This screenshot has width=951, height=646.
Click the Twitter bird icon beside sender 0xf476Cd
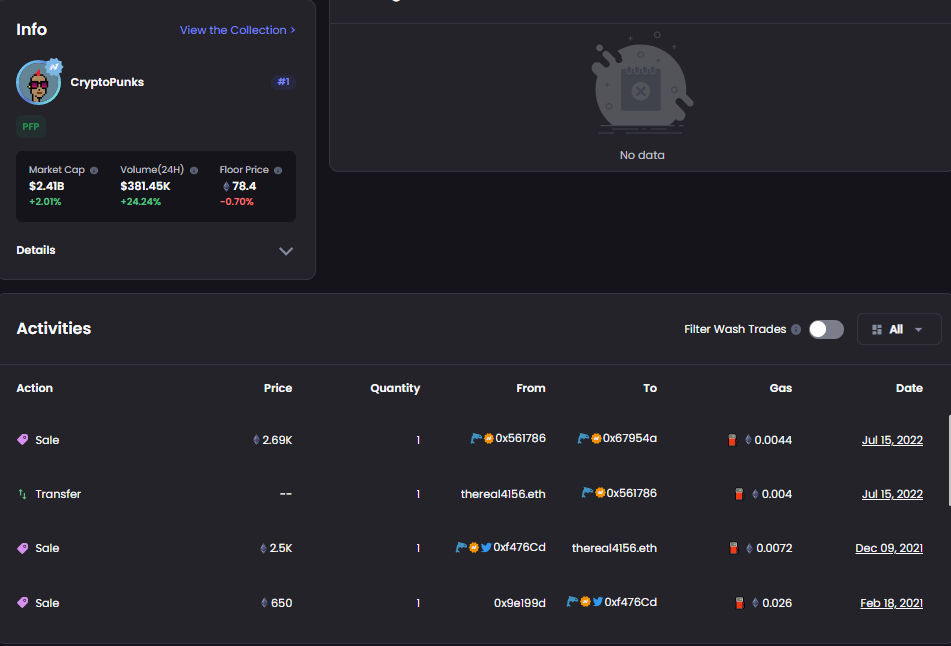click(486, 548)
